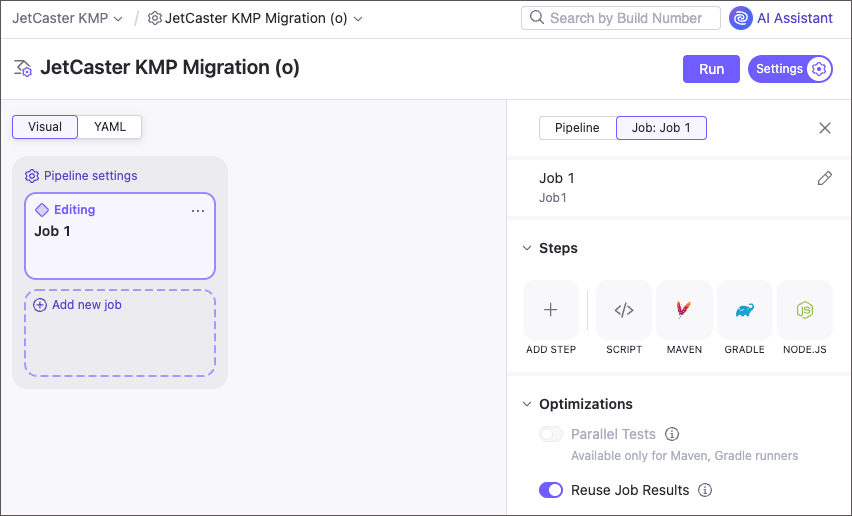
Task: Show Parallel Tests info tooltip icon
Action: (672, 434)
